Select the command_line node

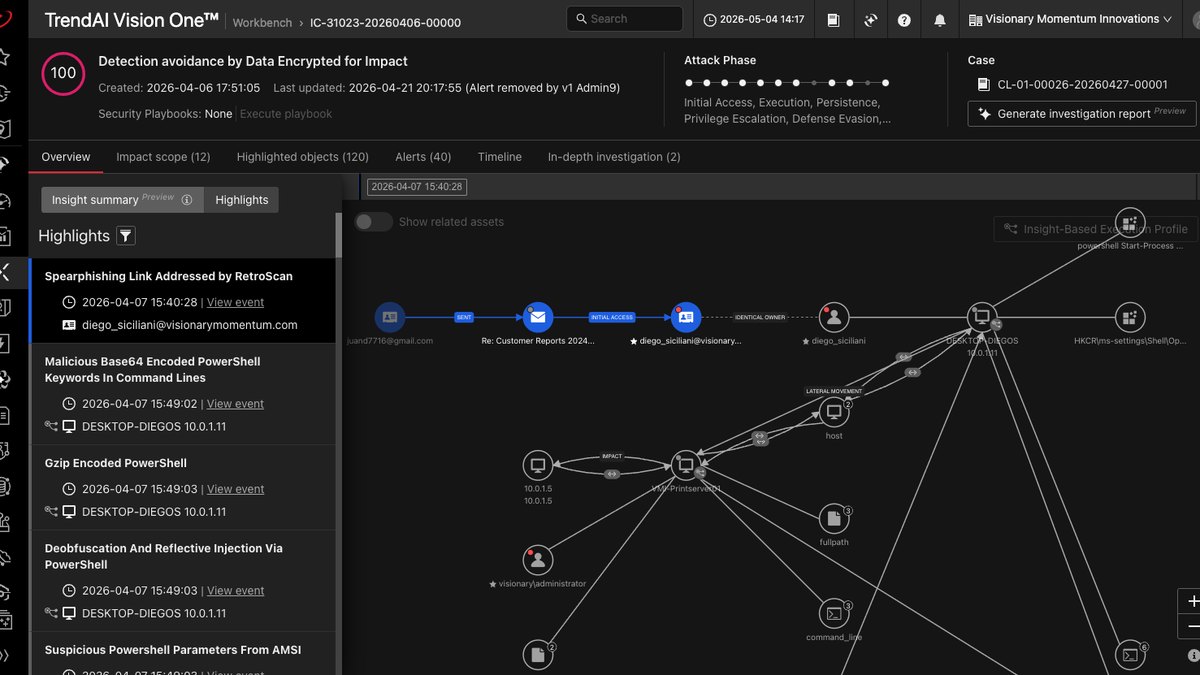tap(834, 613)
